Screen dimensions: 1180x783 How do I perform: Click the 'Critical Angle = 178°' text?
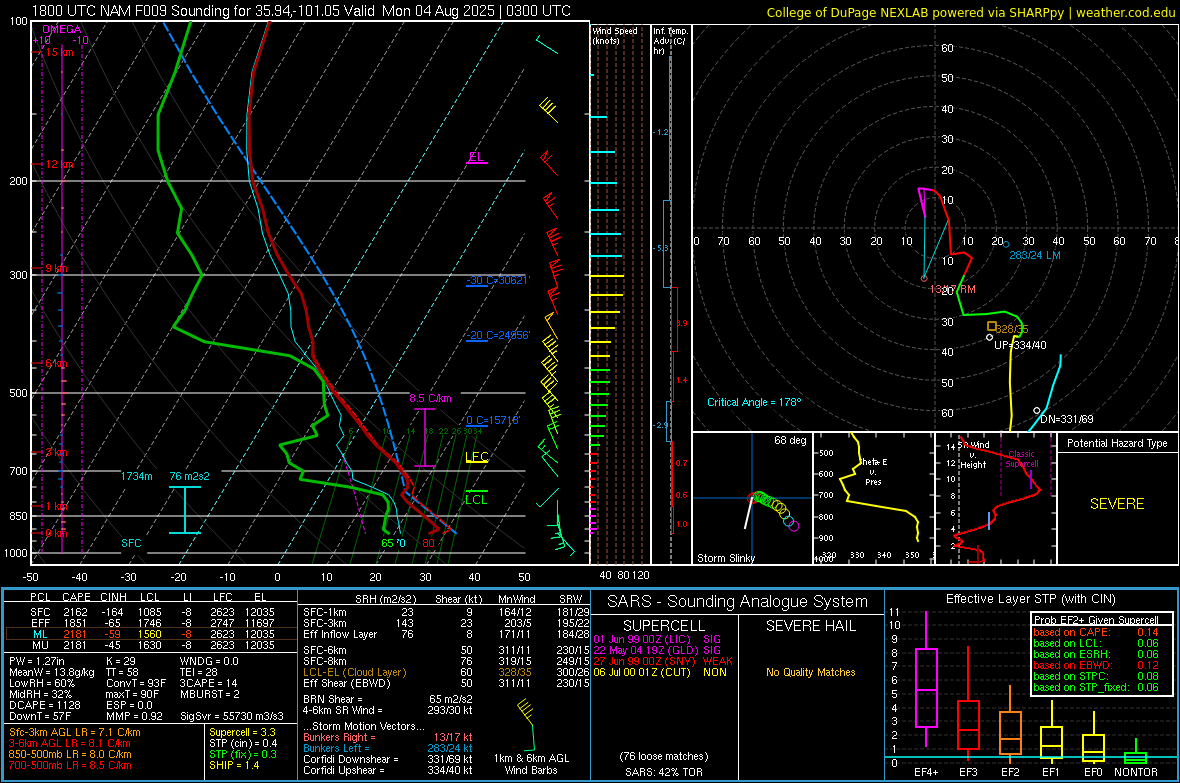754,402
